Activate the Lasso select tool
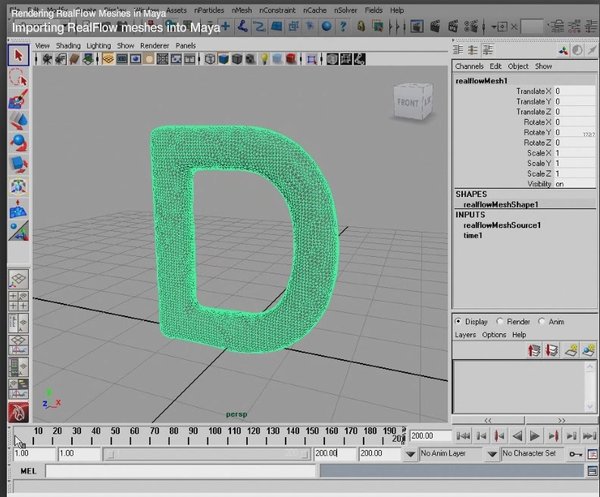This screenshot has height=497, width=600. pyautogui.click(x=18, y=77)
